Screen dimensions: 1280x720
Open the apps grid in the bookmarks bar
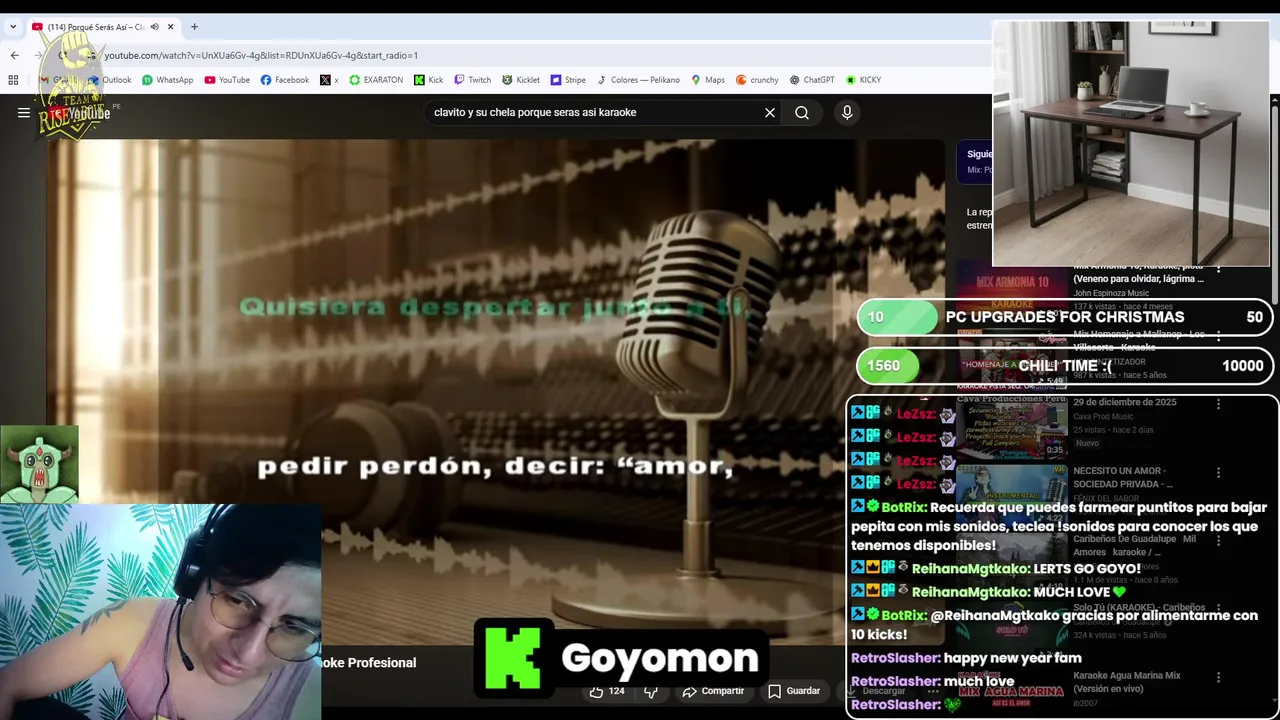(13, 80)
